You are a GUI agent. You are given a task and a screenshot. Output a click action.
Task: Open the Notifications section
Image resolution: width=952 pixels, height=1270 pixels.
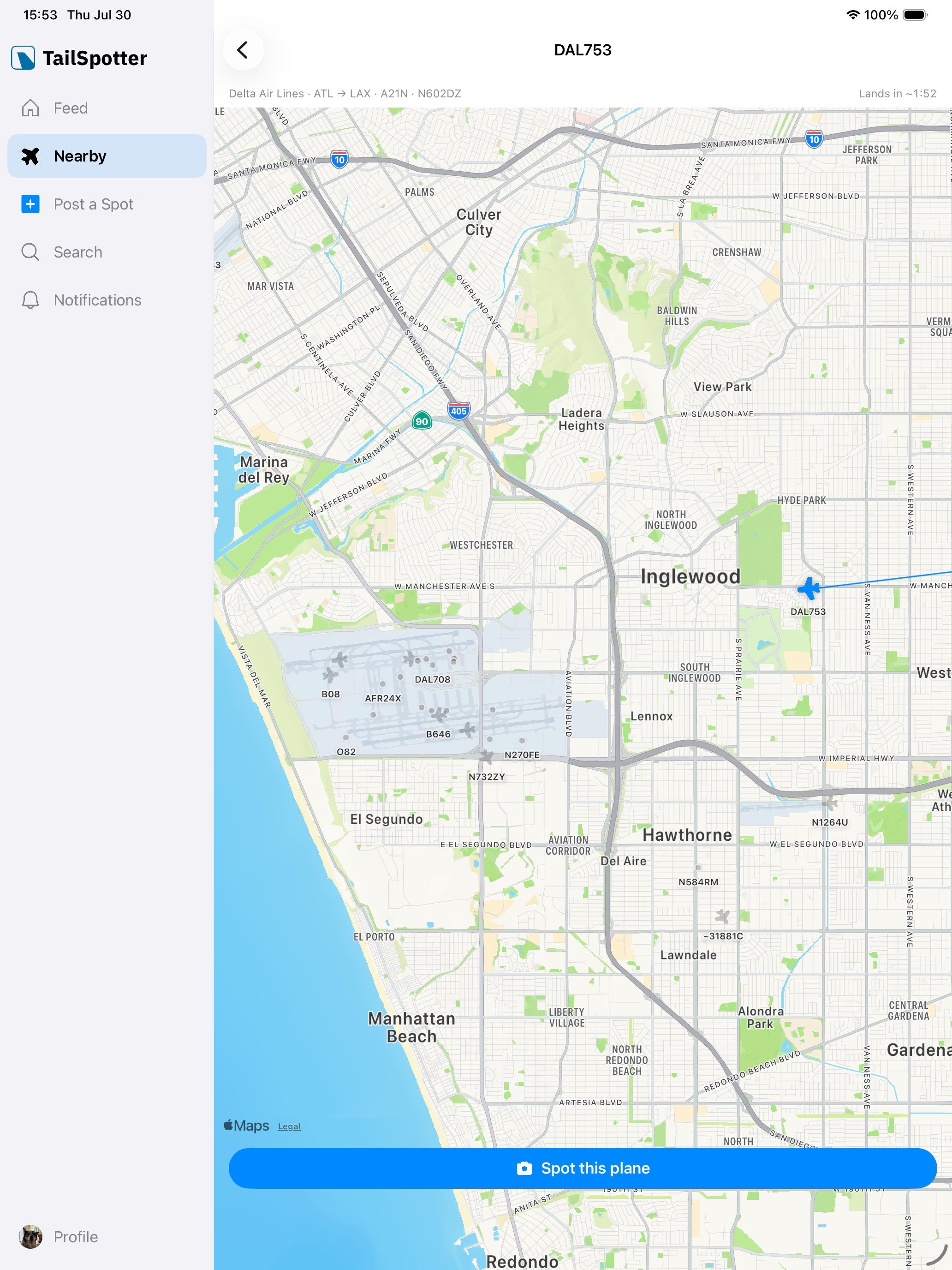click(107, 300)
